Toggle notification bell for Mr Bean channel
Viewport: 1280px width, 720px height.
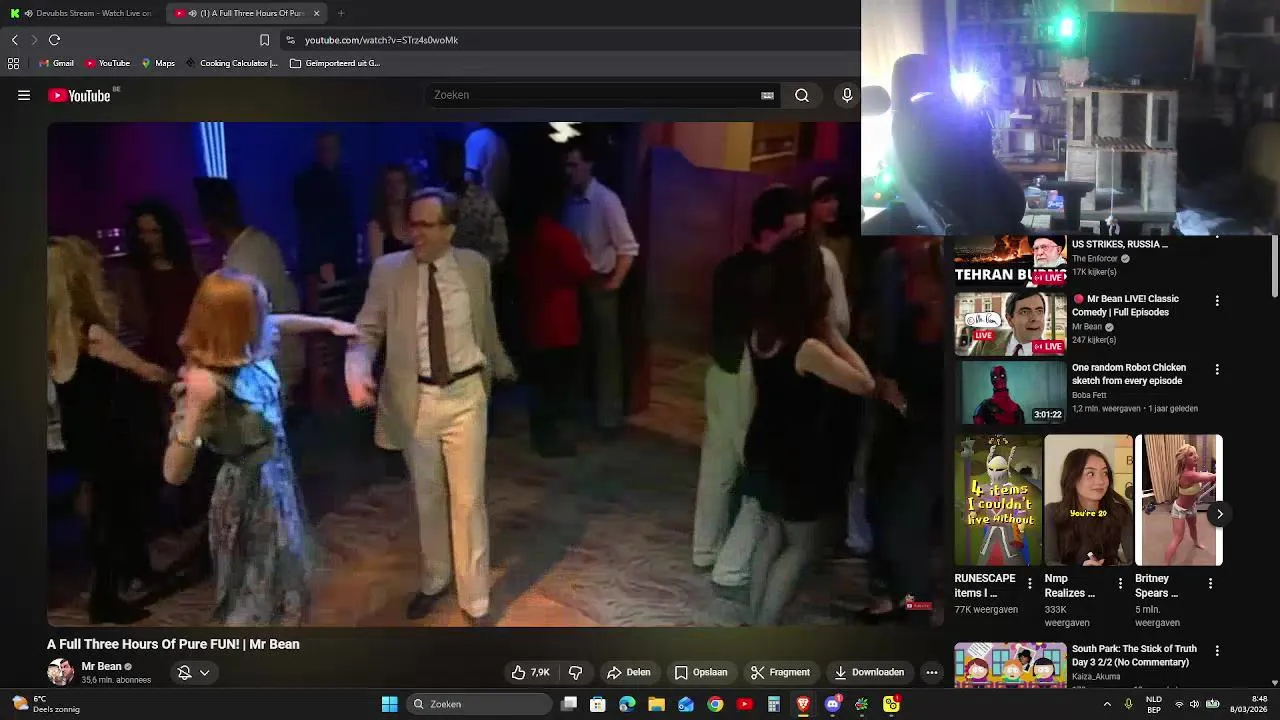click(184, 673)
